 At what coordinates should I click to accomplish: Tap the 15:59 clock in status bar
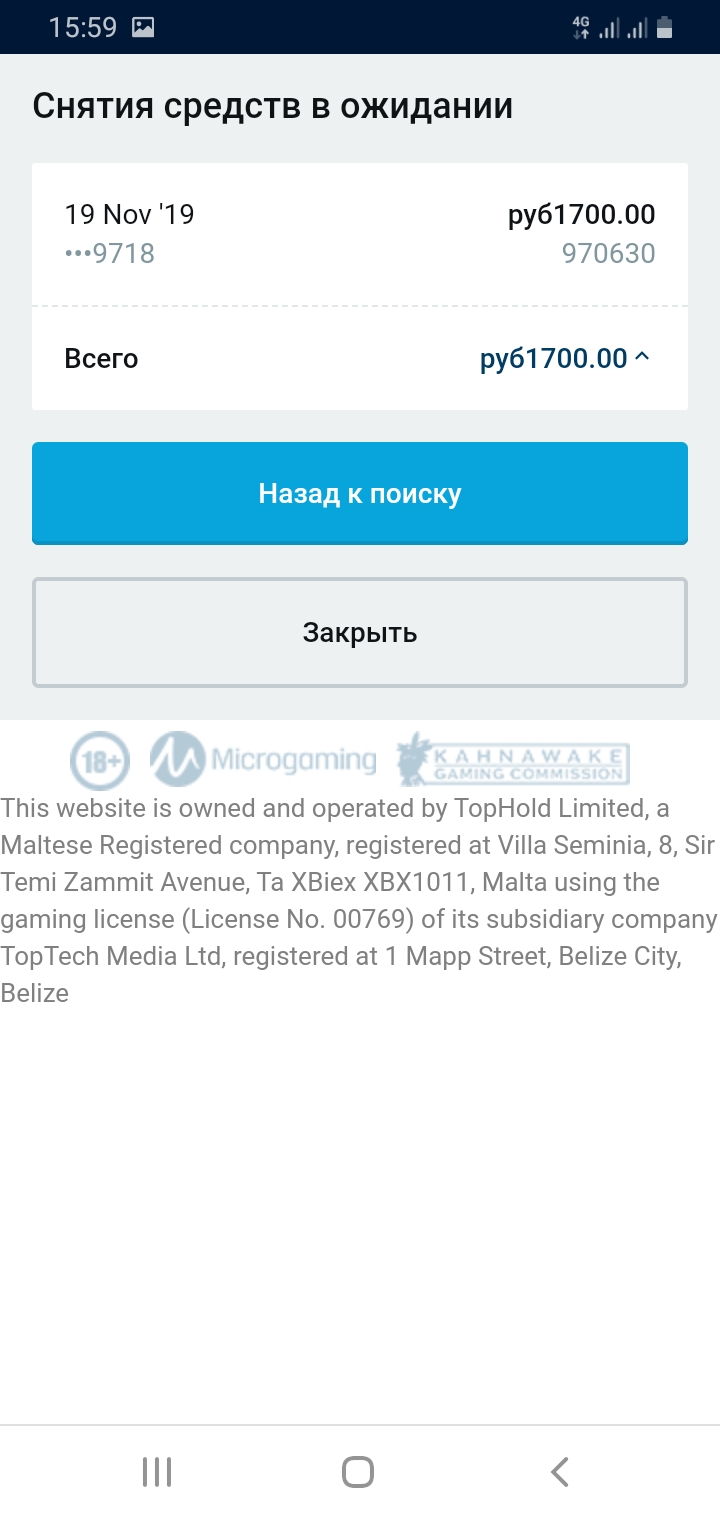point(84,27)
